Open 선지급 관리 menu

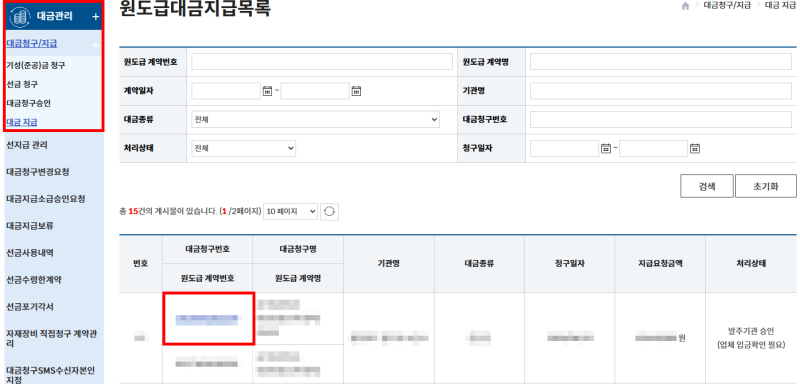coord(27,145)
